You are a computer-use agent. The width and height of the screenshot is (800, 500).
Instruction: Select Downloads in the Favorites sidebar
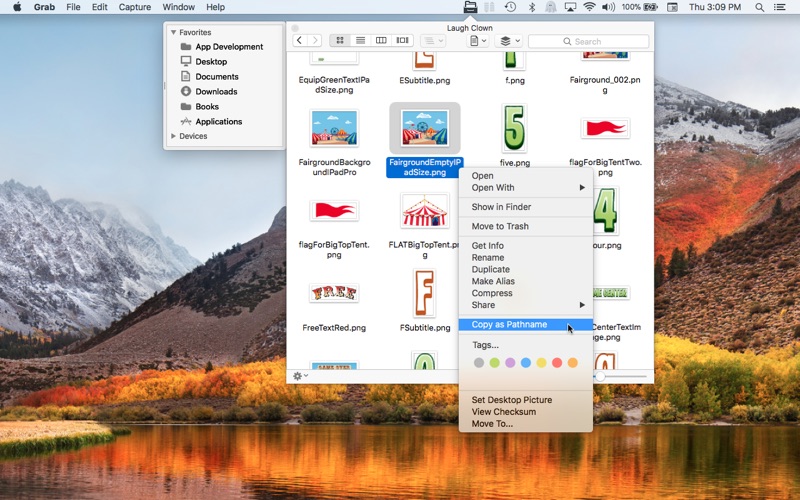click(x=216, y=91)
